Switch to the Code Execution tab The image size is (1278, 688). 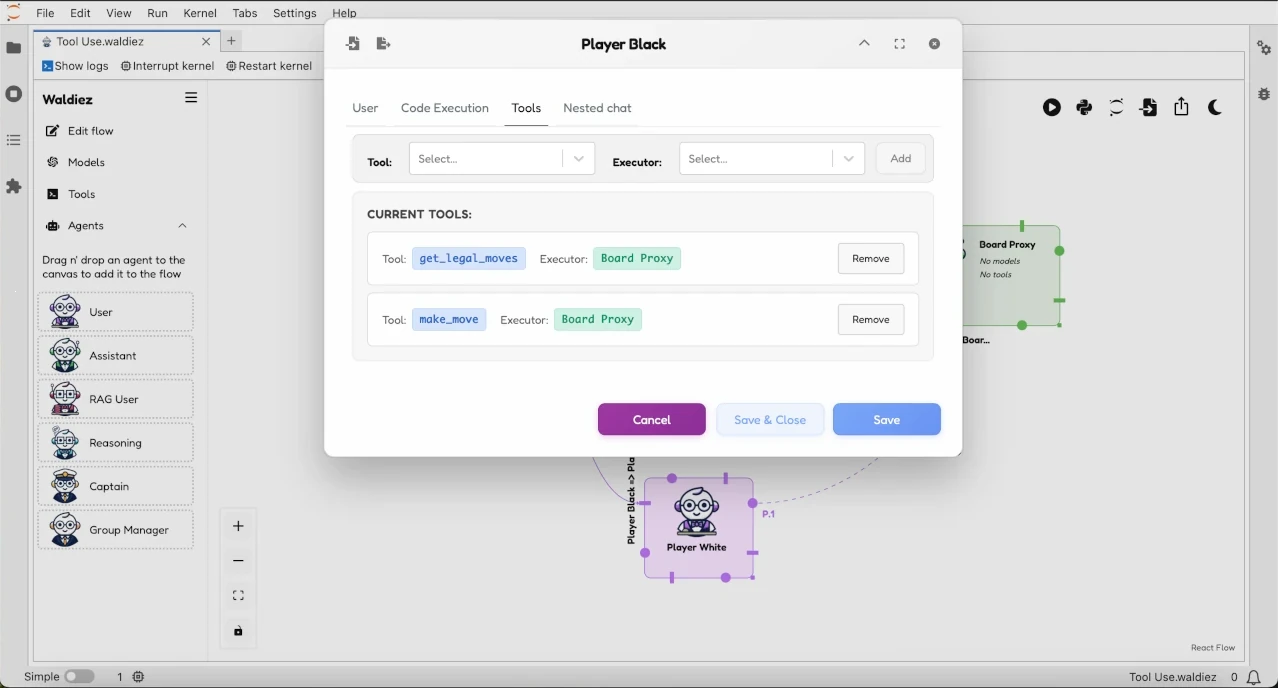pyautogui.click(x=444, y=108)
